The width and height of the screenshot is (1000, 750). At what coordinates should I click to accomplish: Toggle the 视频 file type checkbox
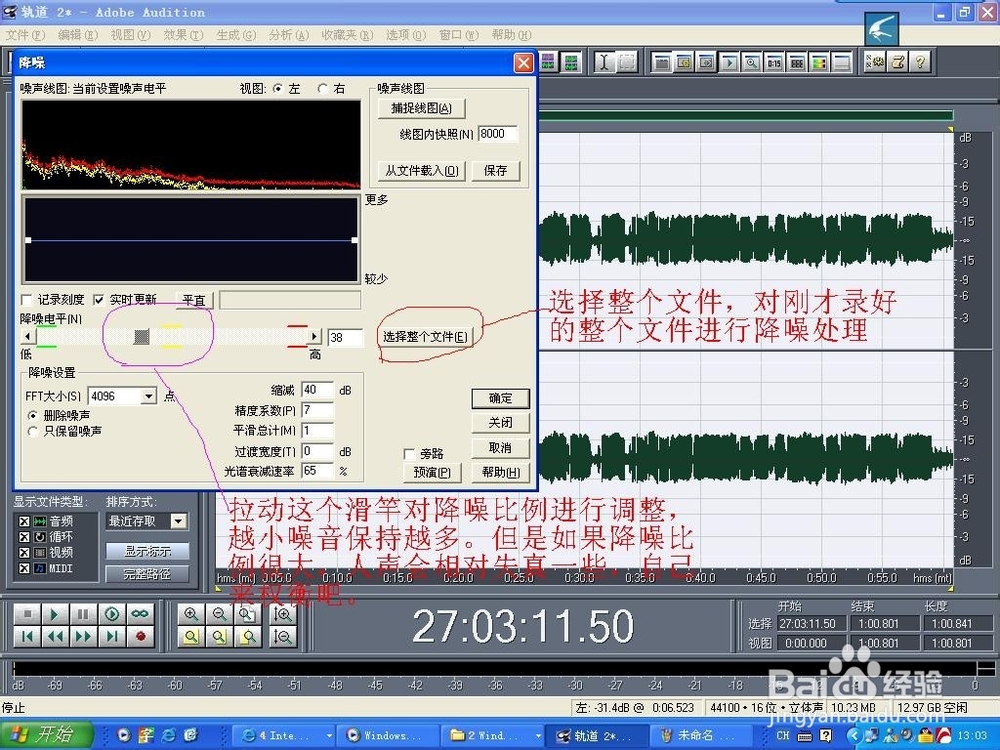24,552
